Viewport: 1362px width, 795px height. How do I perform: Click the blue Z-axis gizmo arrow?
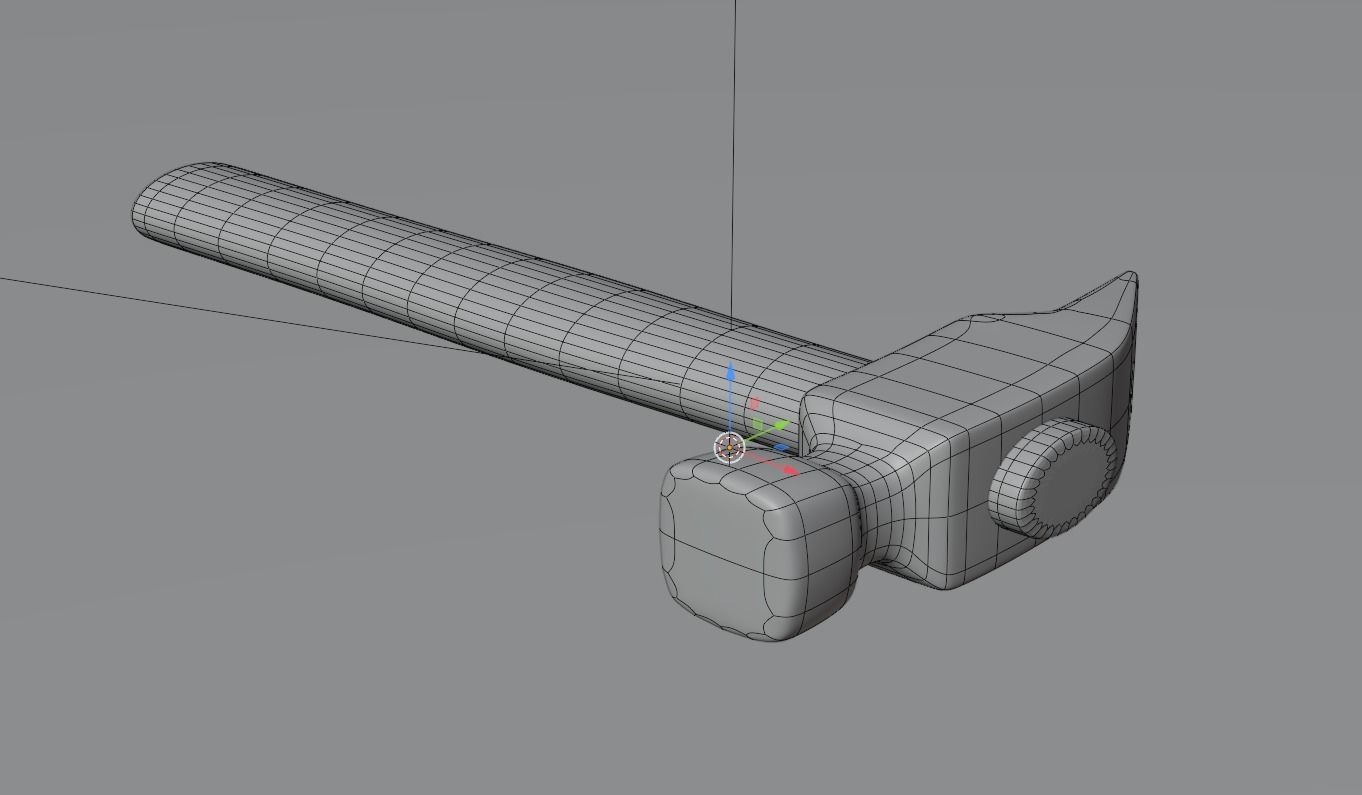(731, 372)
